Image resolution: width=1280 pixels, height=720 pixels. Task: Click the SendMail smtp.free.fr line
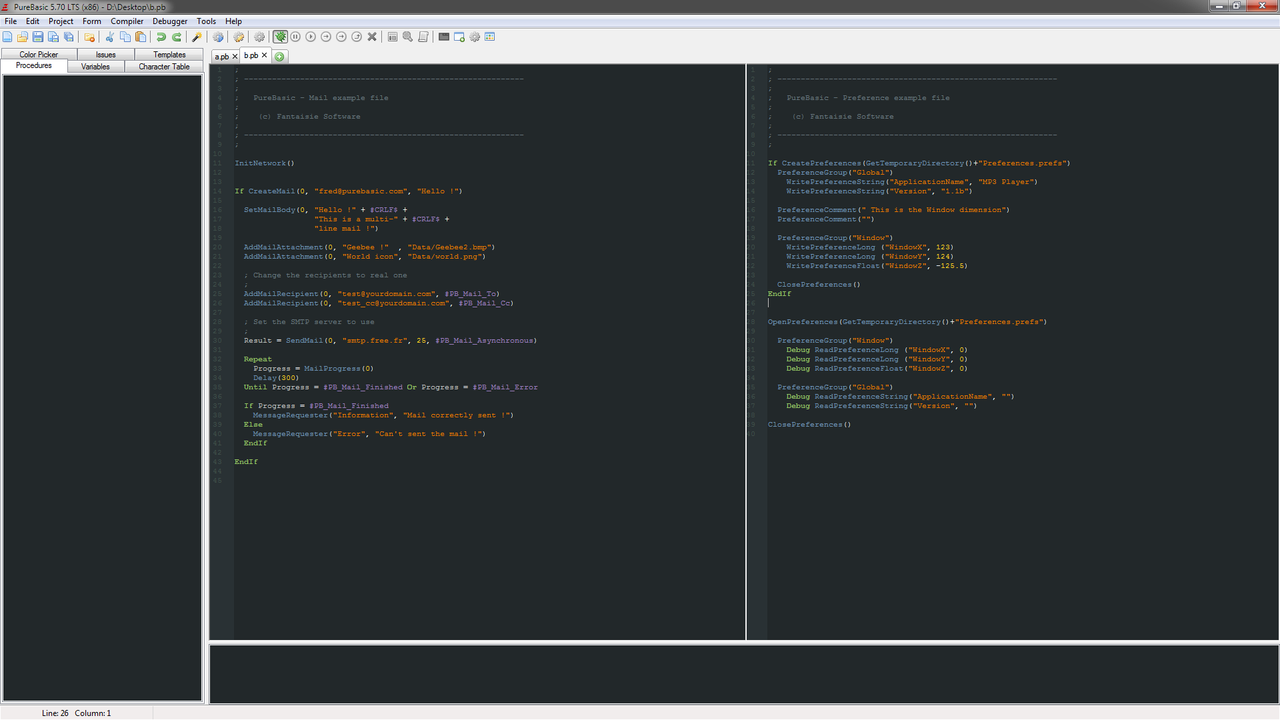[x=390, y=340]
